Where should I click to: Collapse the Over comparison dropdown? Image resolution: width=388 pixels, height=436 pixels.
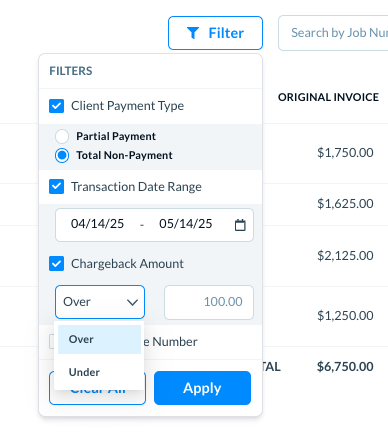100,302
